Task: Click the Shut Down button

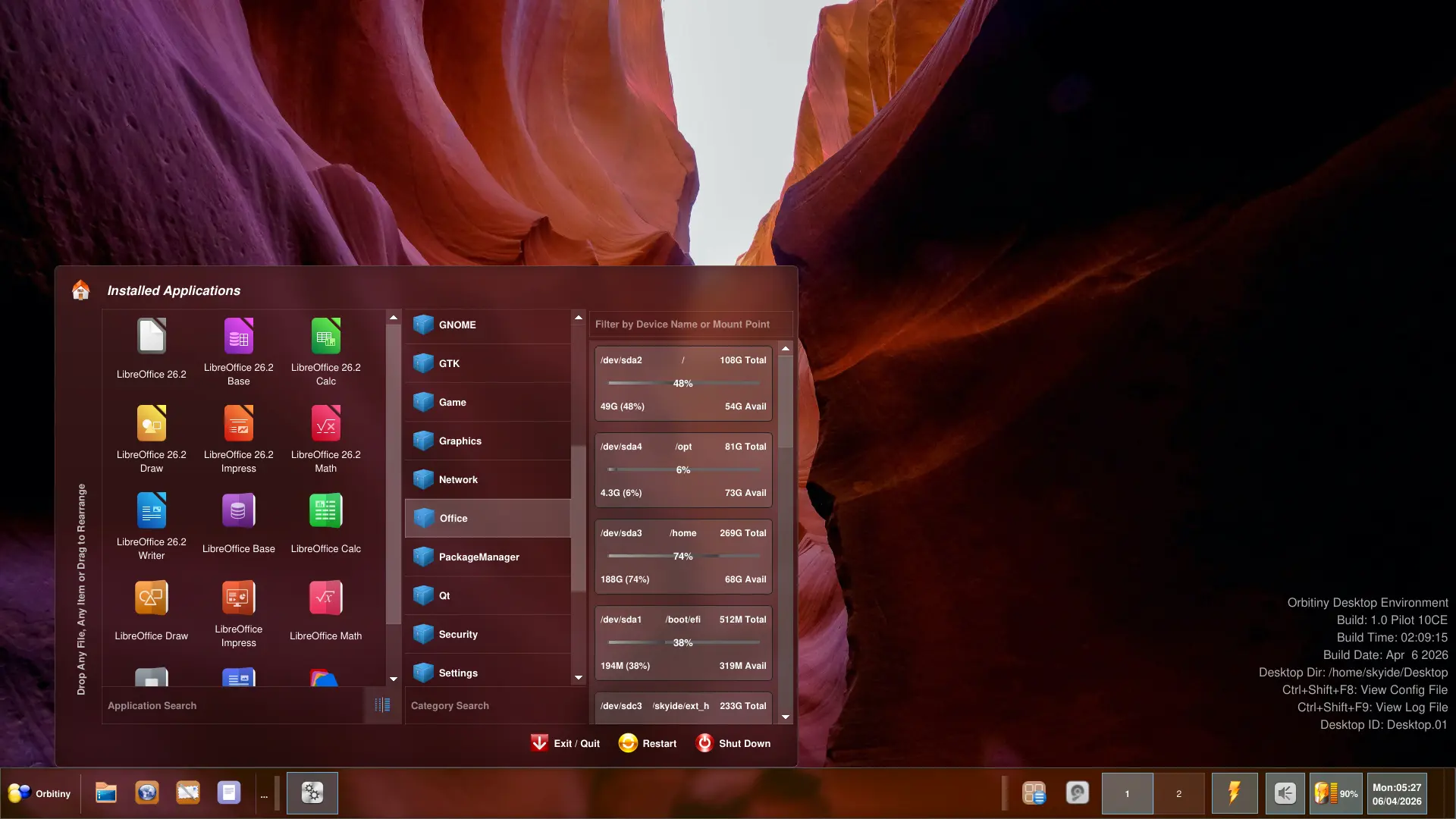Action: [733, 743]
